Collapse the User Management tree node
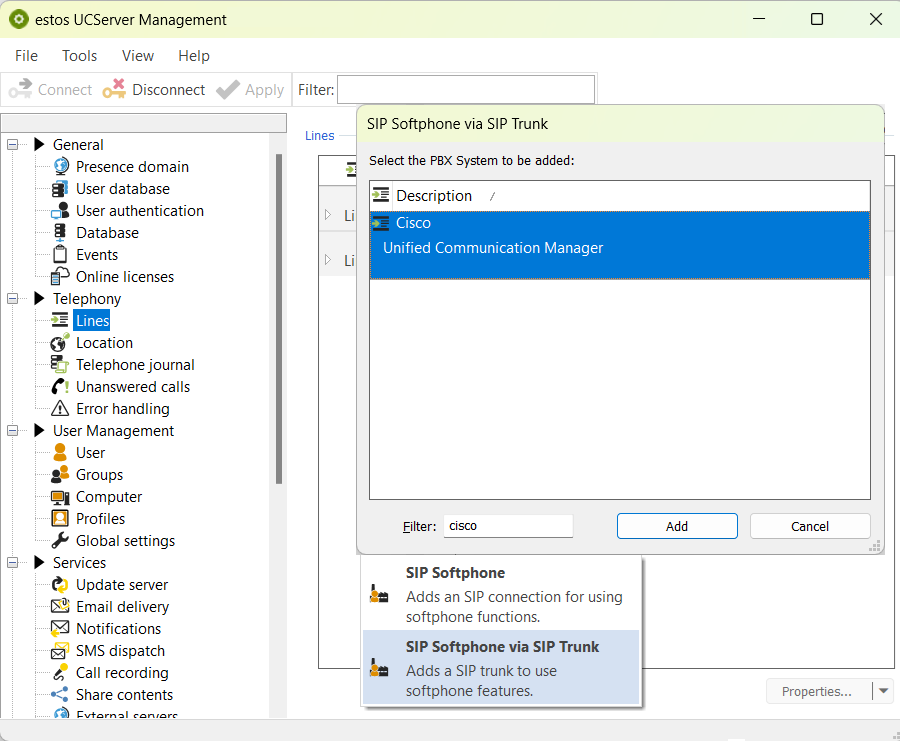The width and height of the screenshot is (900, 741). click(x=14, y=431)
